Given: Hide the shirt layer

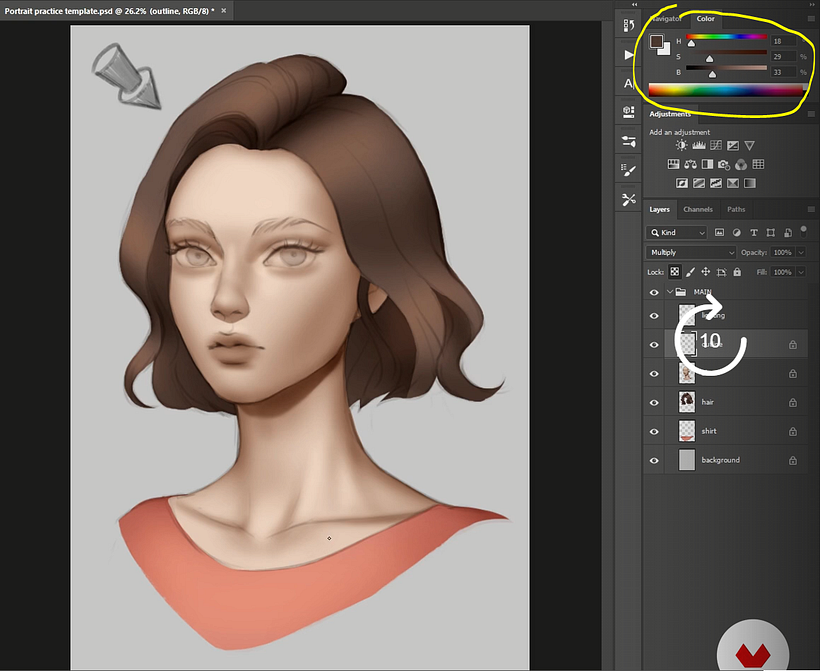Looking at the screenshot, I should [654, 431].
